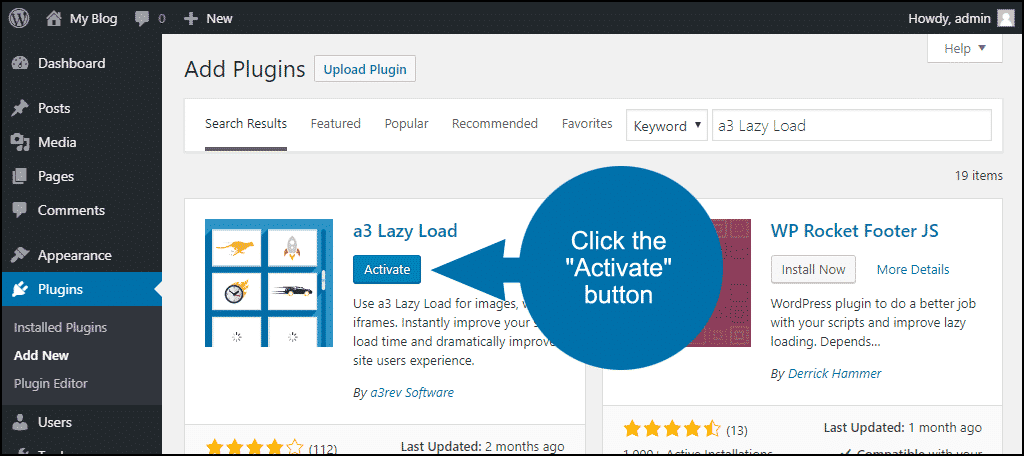Click the Add Plugins heading

(x=245, y=69)
